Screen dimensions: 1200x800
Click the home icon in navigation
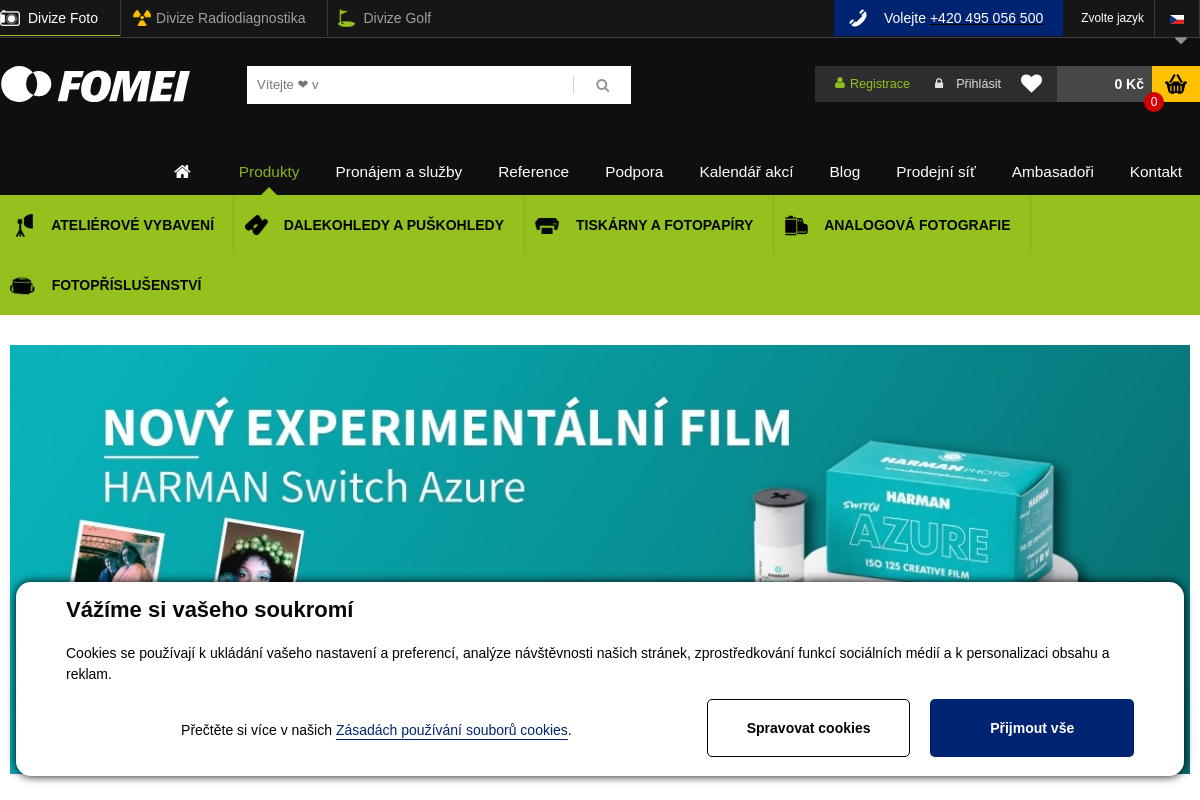click(182, 171)
